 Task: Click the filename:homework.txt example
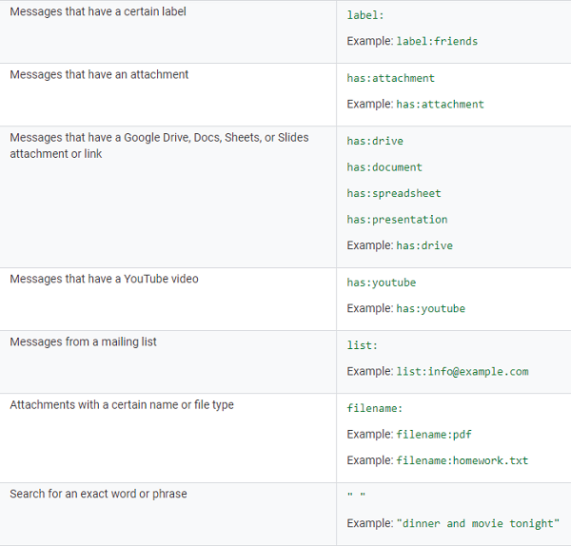[462, 461]
